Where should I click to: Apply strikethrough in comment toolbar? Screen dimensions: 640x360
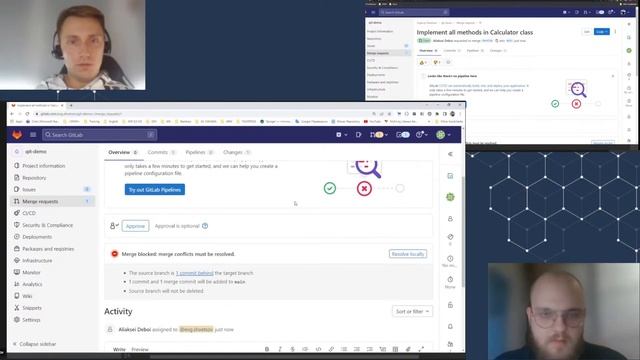[293, 349]
